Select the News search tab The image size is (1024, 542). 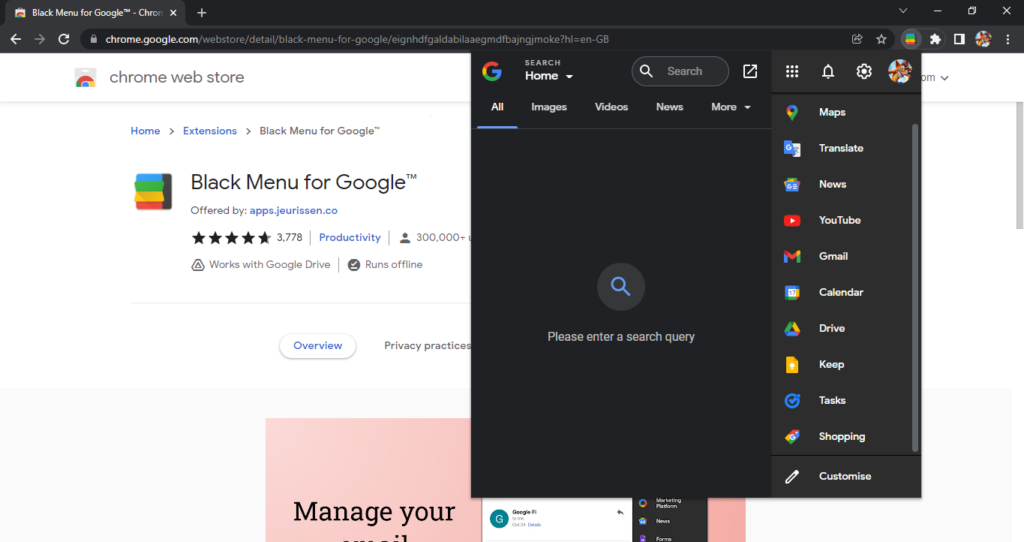coord(669,107)
